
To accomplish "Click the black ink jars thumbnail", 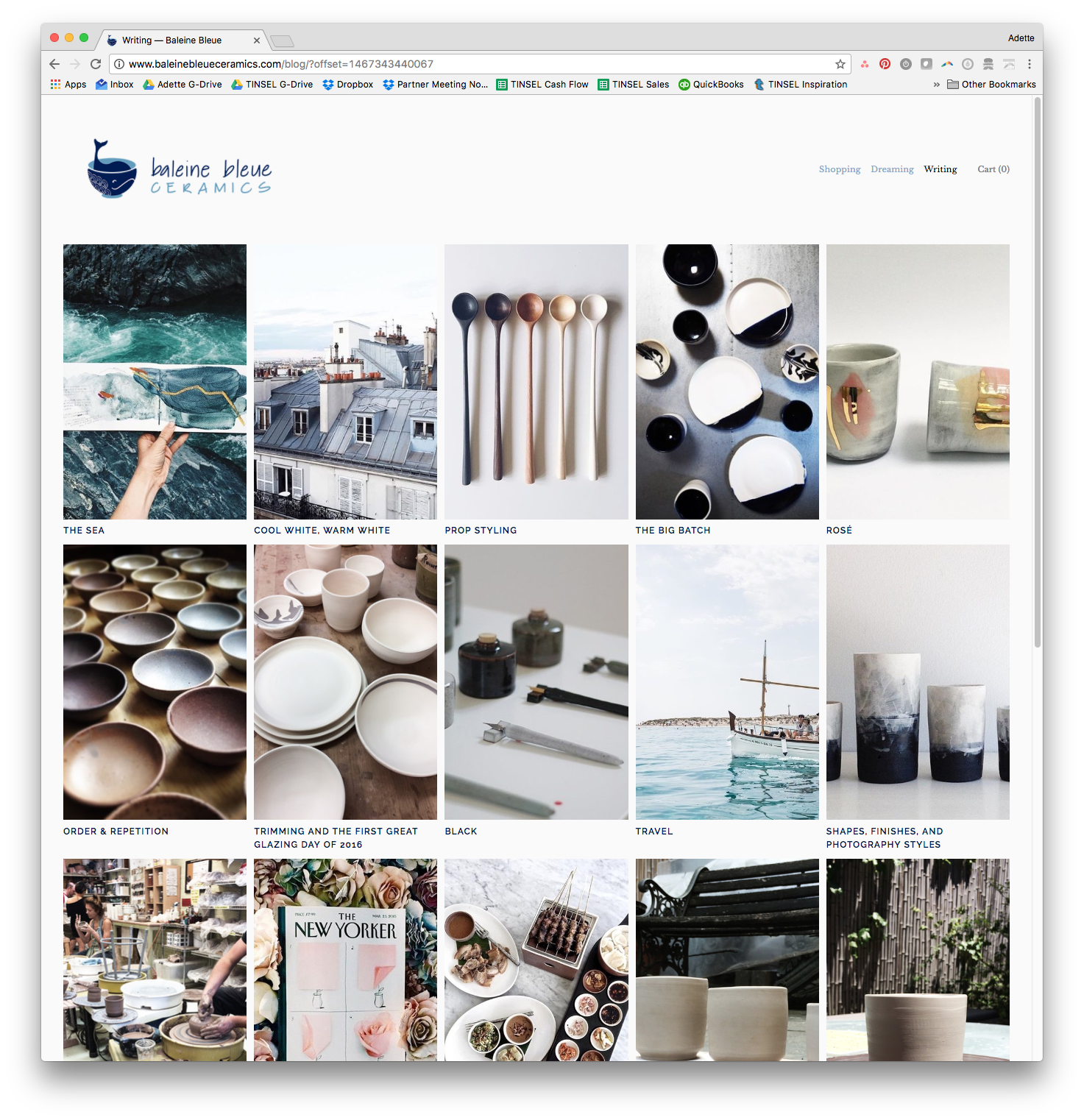I will tap(536, 682).
